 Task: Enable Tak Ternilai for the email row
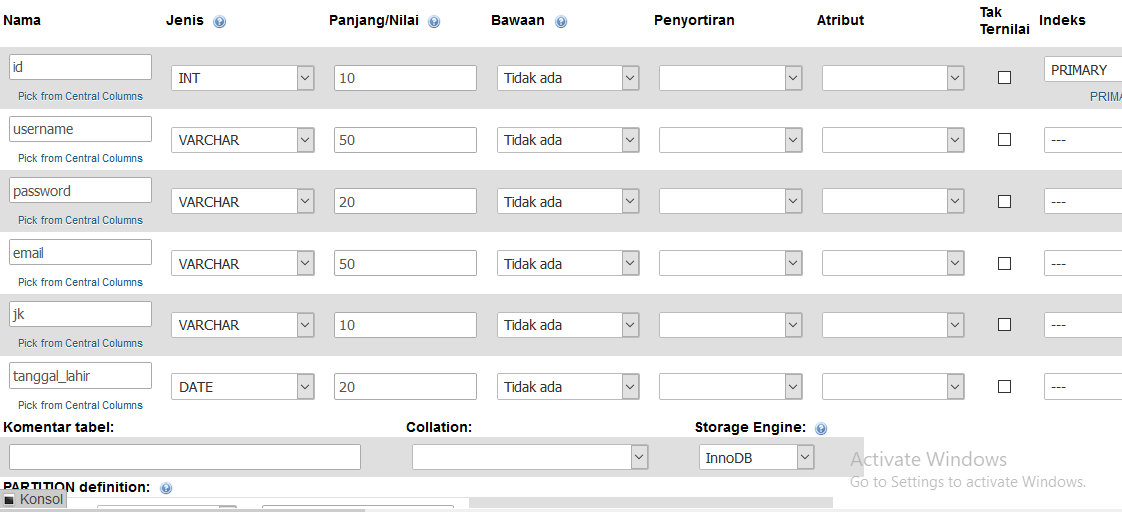point(1005,263)
